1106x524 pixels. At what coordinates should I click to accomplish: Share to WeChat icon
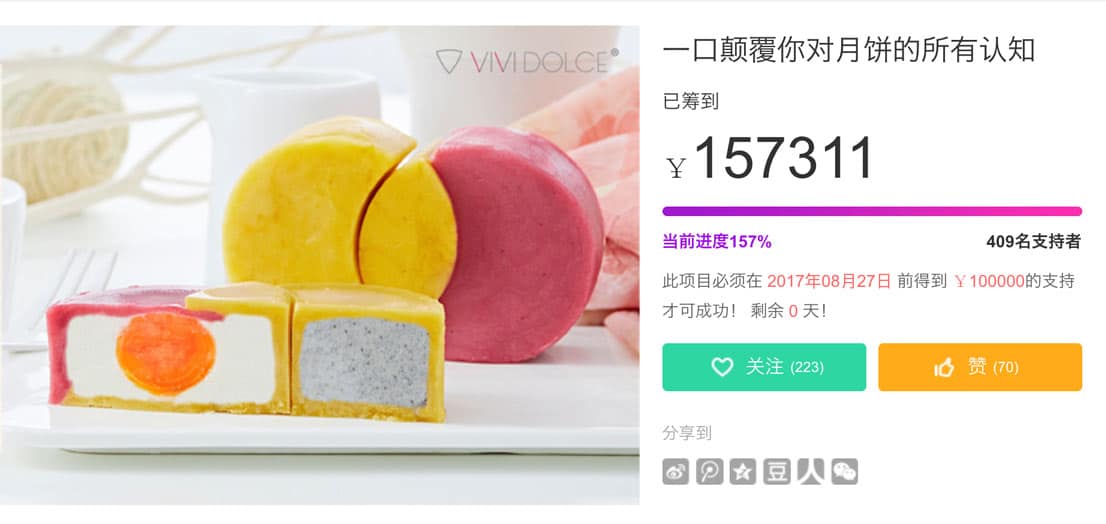844,471
